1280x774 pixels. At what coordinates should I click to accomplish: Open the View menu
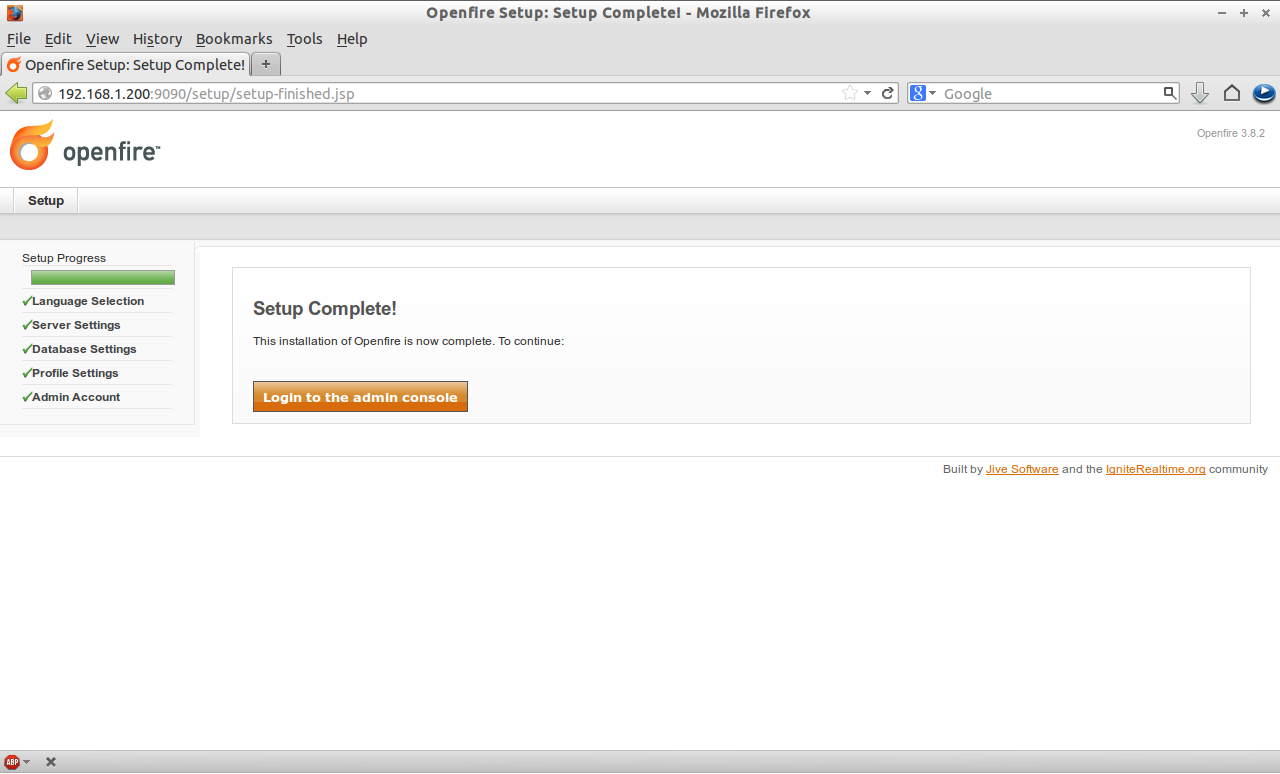[x=102, y=39]
